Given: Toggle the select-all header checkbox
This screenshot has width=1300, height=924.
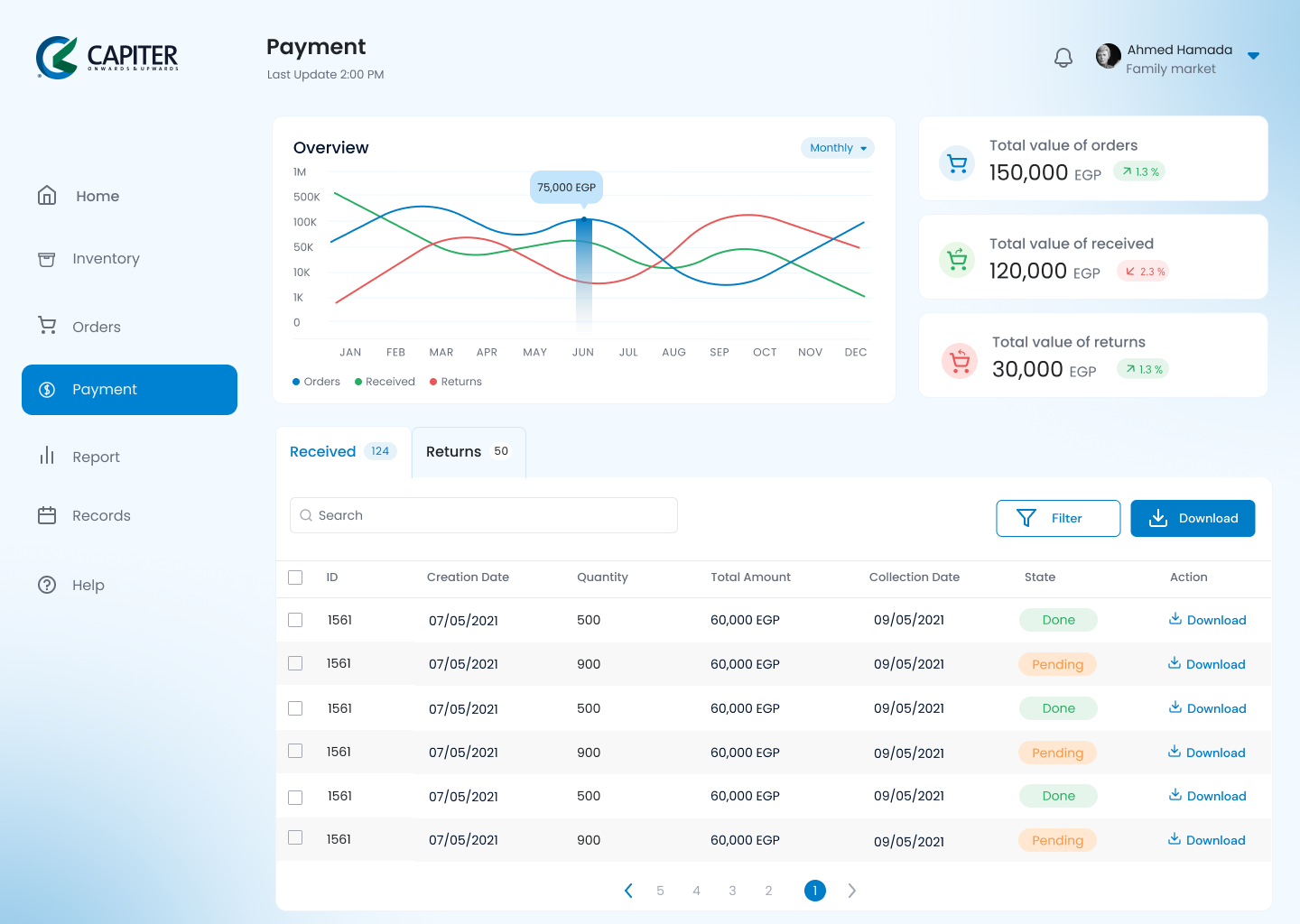Looking at the screenshot, I should 295,577.
